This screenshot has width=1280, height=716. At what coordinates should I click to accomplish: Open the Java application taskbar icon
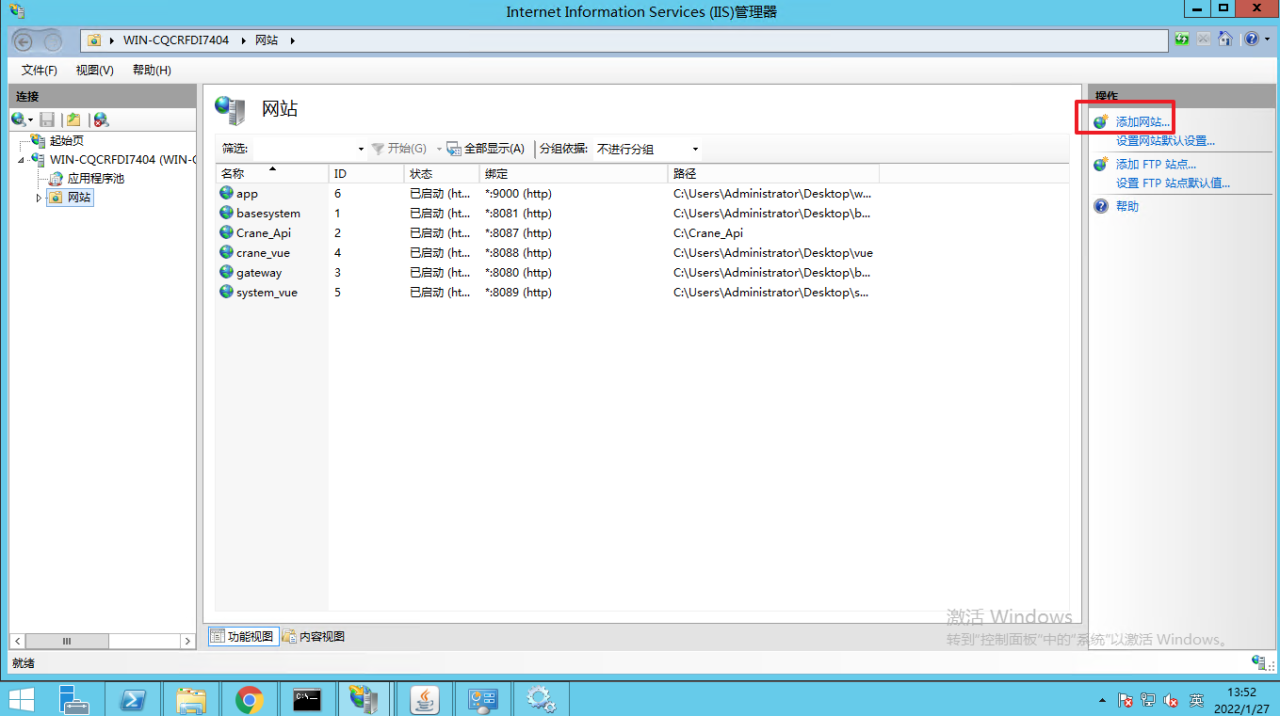426,699
